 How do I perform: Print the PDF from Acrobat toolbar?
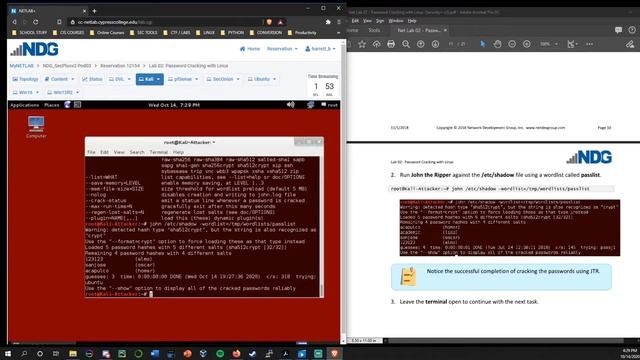pyautogui.click(x=391, y=44)
